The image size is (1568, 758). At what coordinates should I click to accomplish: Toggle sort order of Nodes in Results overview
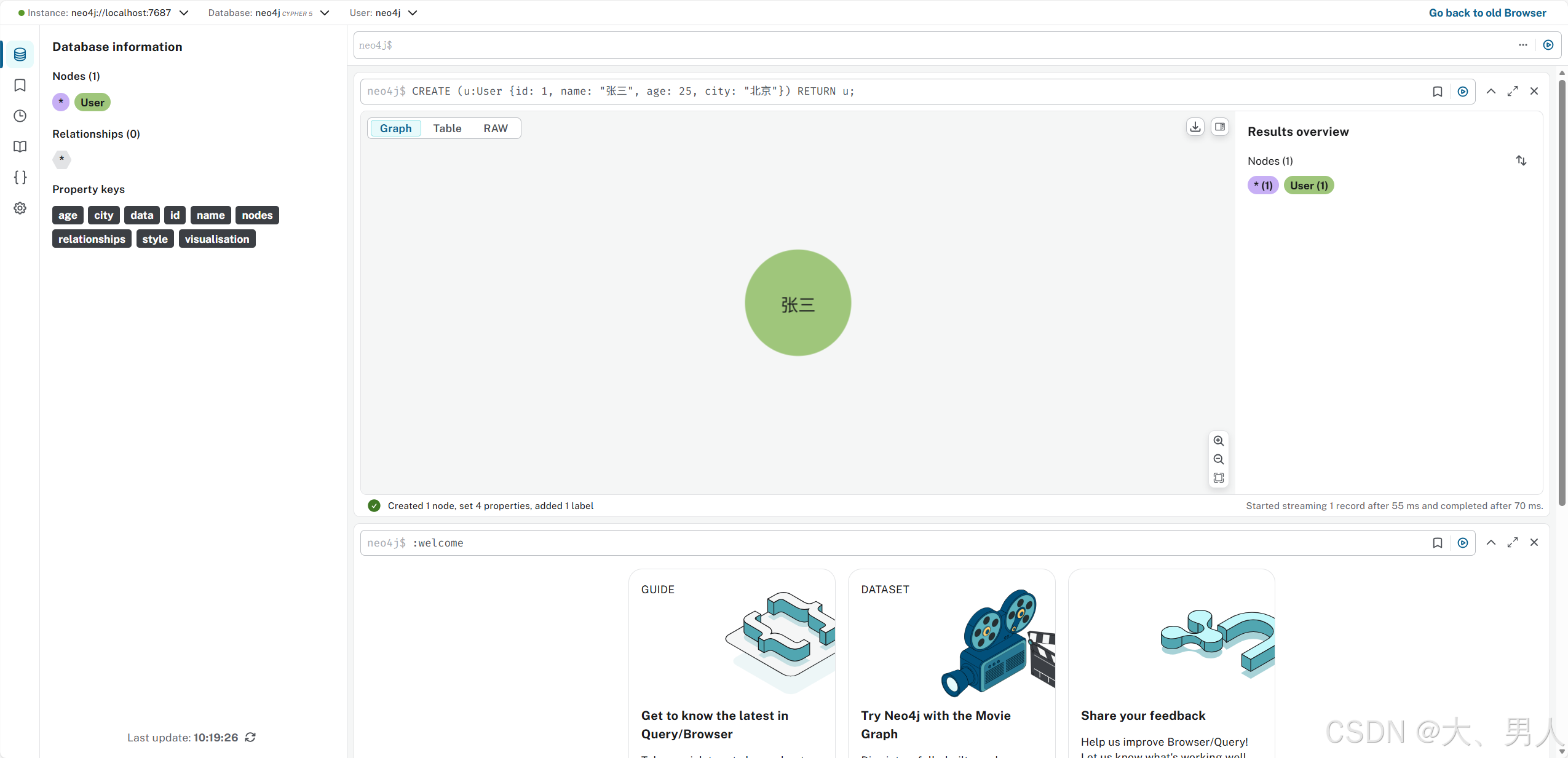tap(1521, 160)
